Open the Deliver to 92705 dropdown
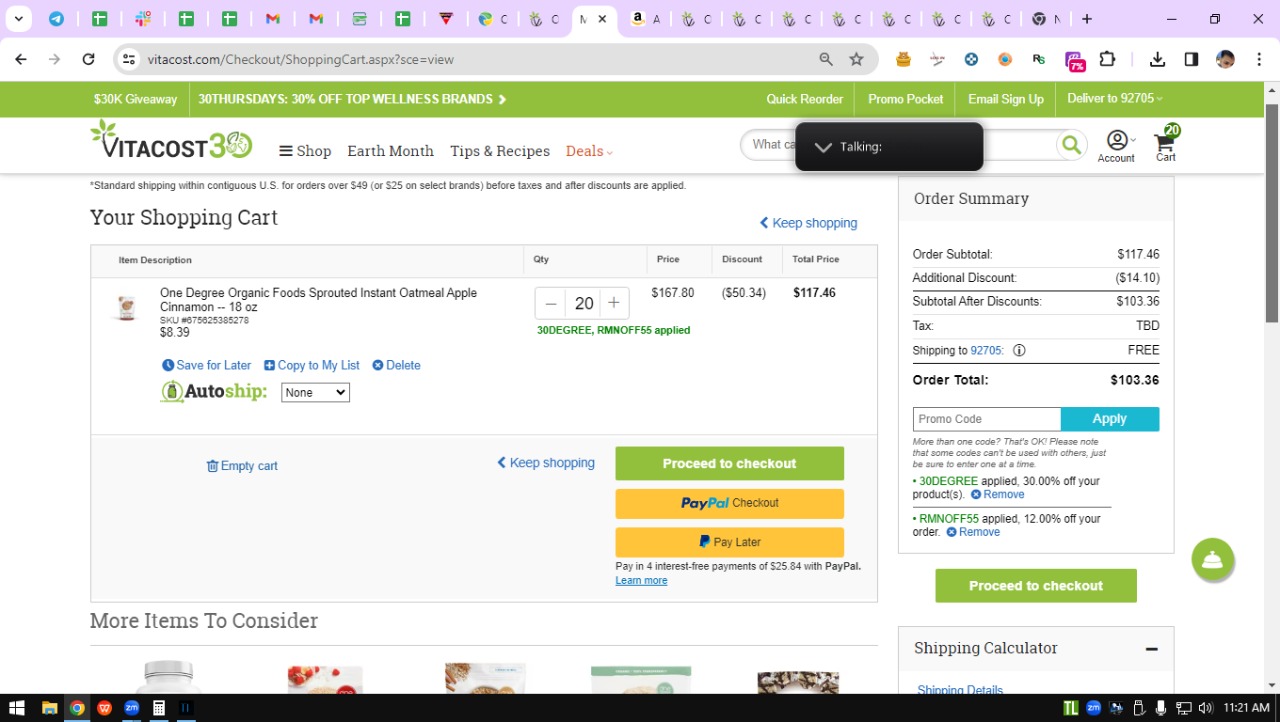The width and height of the screenshot is (1280, 722). (1115, 98)
